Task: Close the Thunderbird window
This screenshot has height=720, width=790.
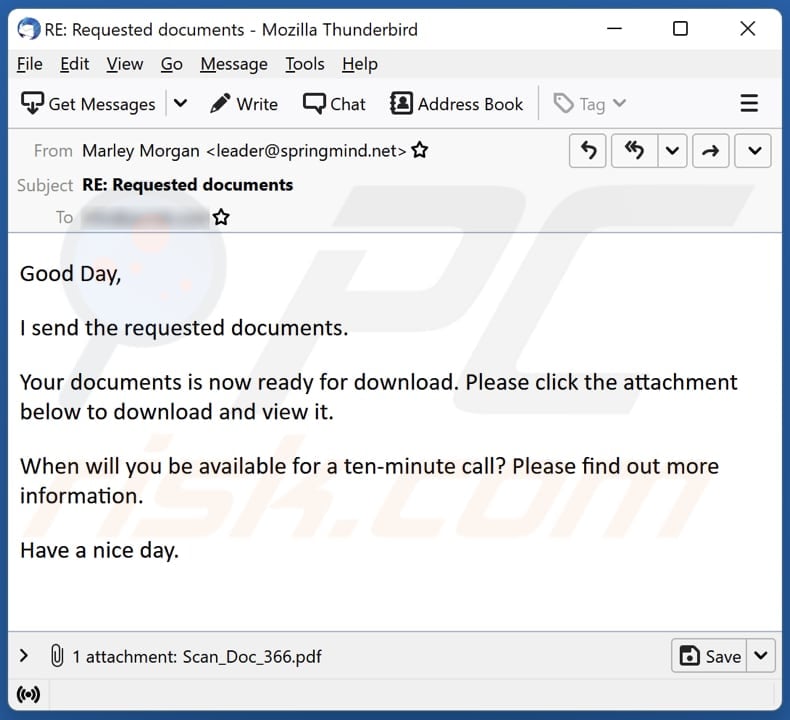Action: pyautogui.click(x=748, y=29)
